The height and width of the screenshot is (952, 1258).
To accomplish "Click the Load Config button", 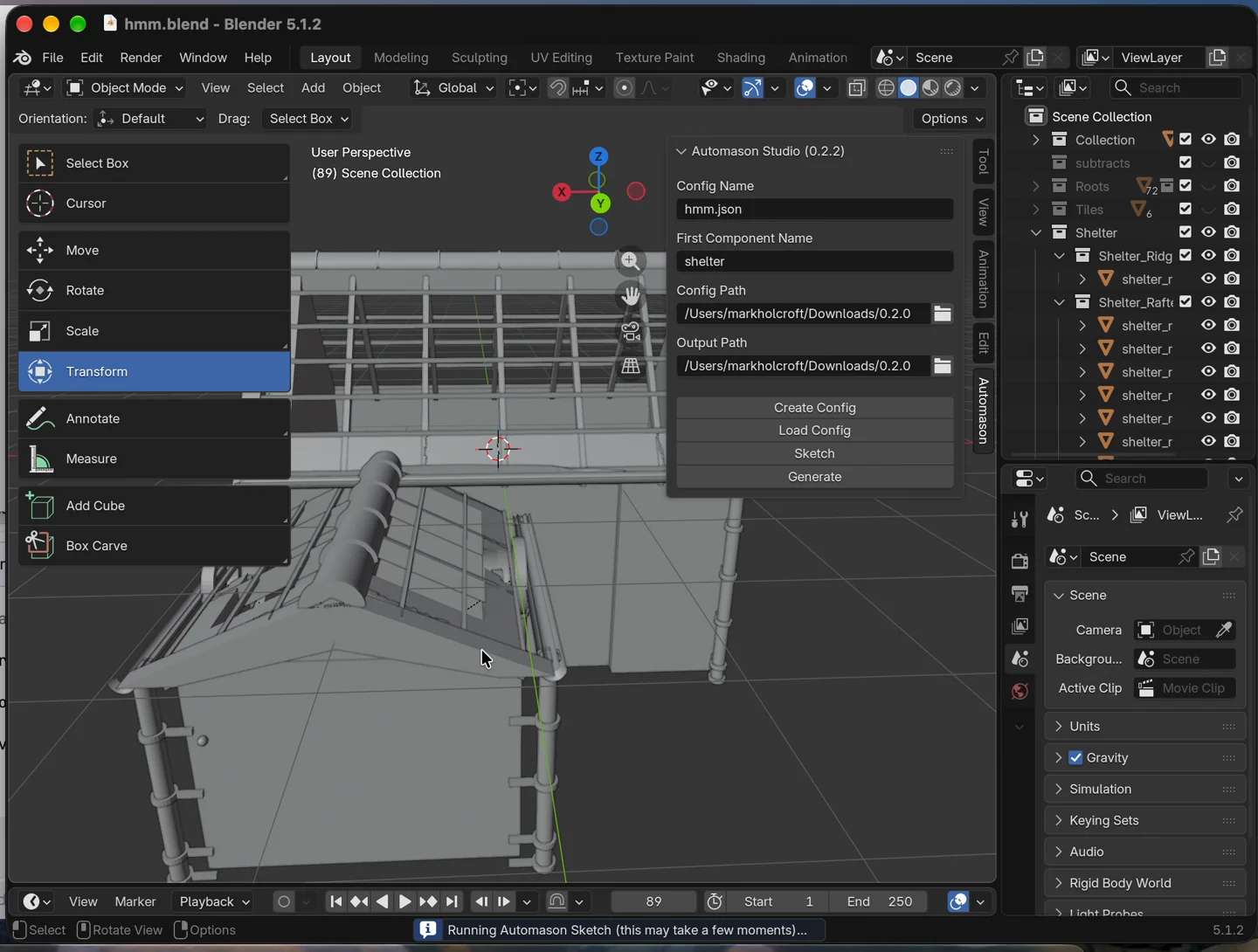I will 815,431.
